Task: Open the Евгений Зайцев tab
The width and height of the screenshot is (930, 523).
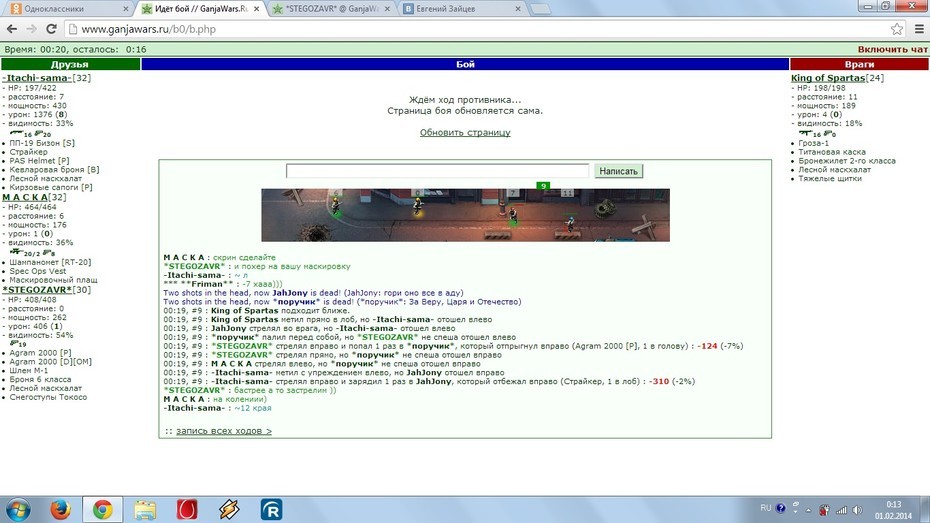Action: point(463,9)
